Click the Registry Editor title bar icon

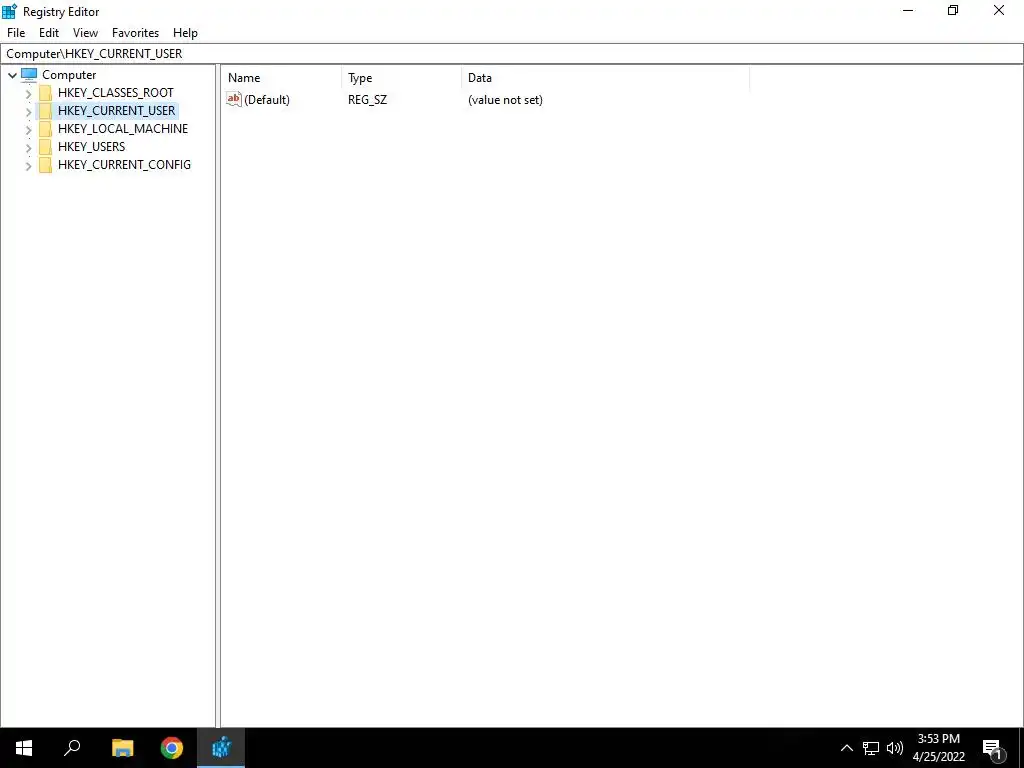[x=10, y=11]
